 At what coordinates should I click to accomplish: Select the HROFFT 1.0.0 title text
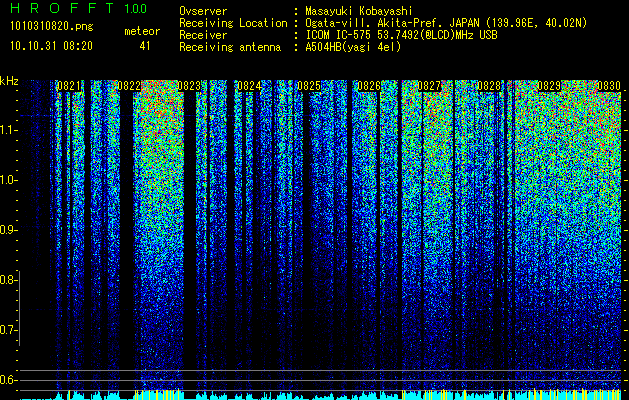click(79, 8)
